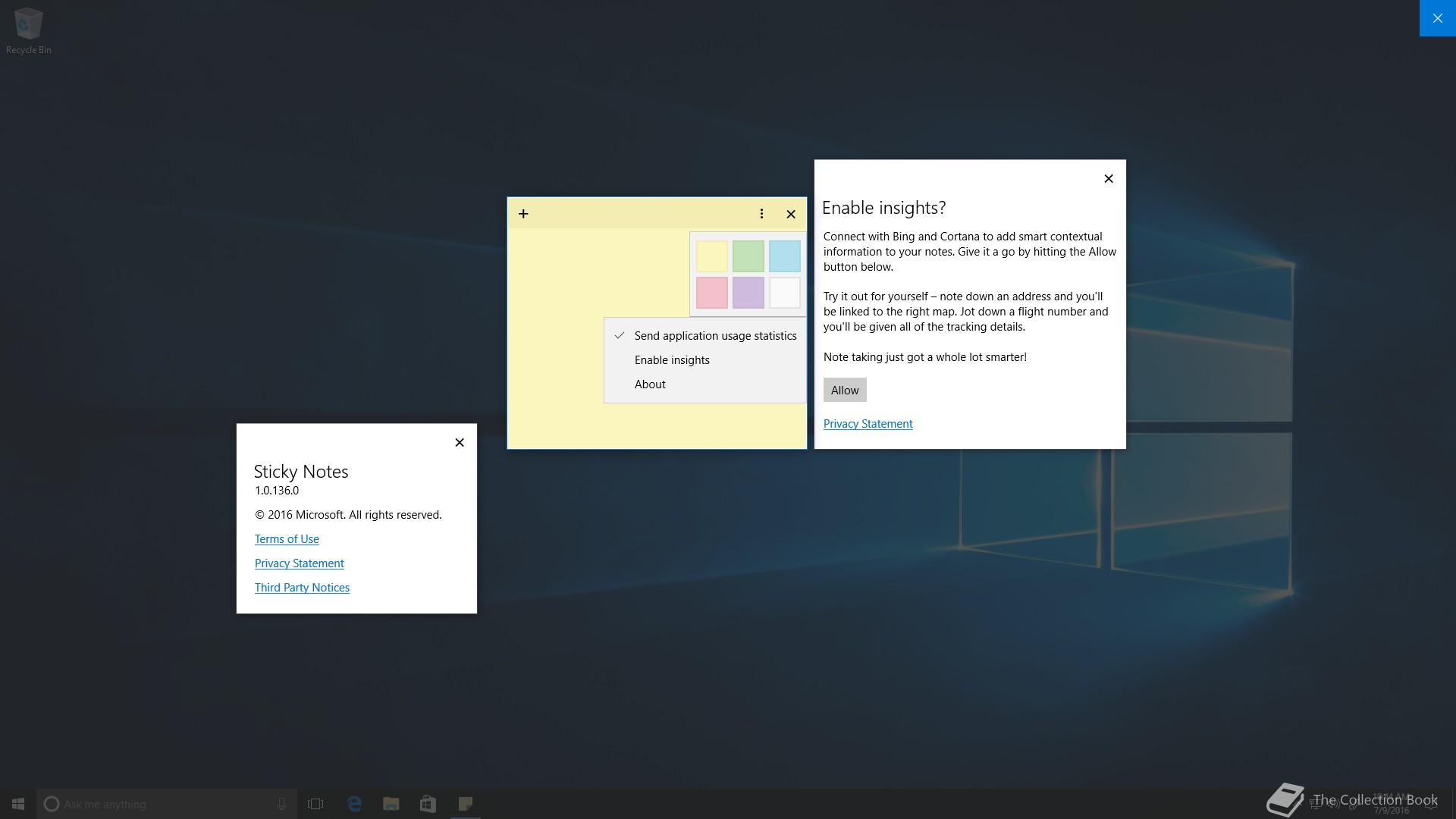Pick the yellow note color
Screen dimensions: 1456x819
tap(712, 256)
